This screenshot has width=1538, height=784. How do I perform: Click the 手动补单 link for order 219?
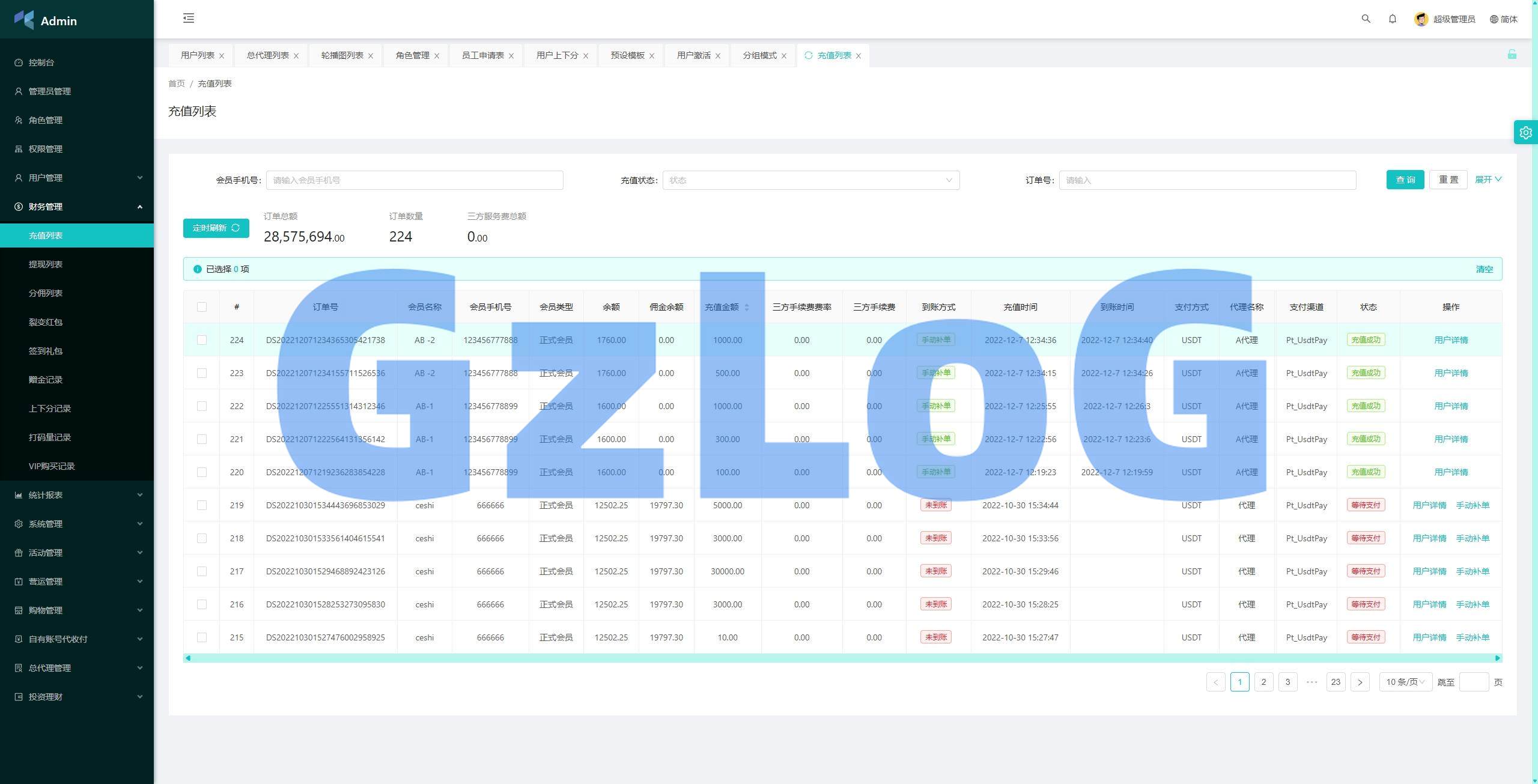point(1472,505)
